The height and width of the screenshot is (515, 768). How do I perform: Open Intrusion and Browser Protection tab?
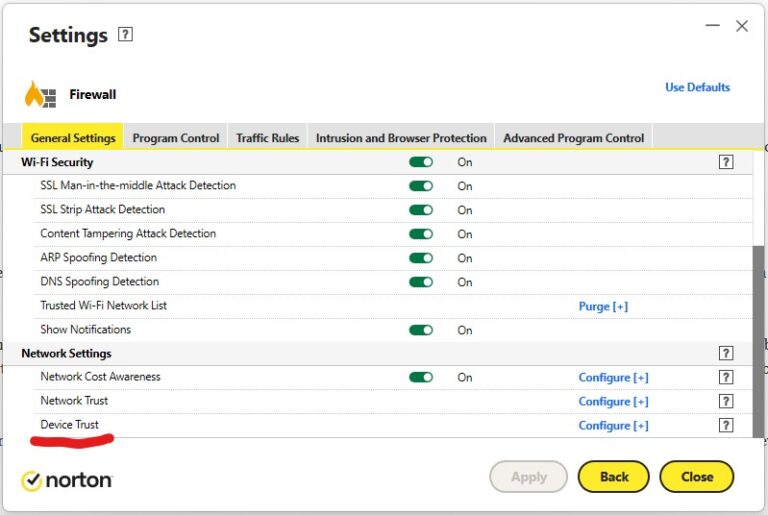click(401, 138)
